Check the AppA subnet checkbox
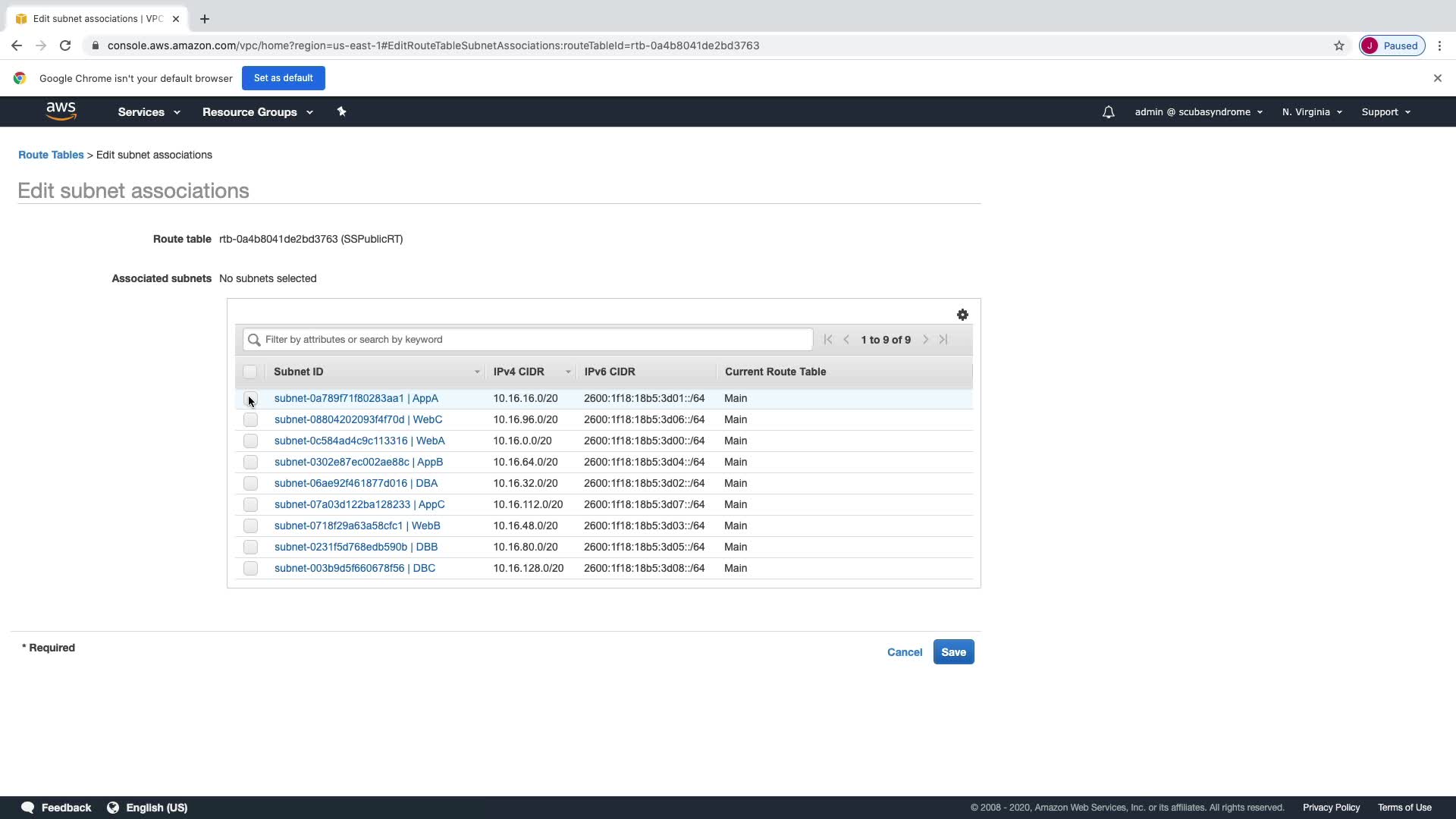 pos(250,398)
